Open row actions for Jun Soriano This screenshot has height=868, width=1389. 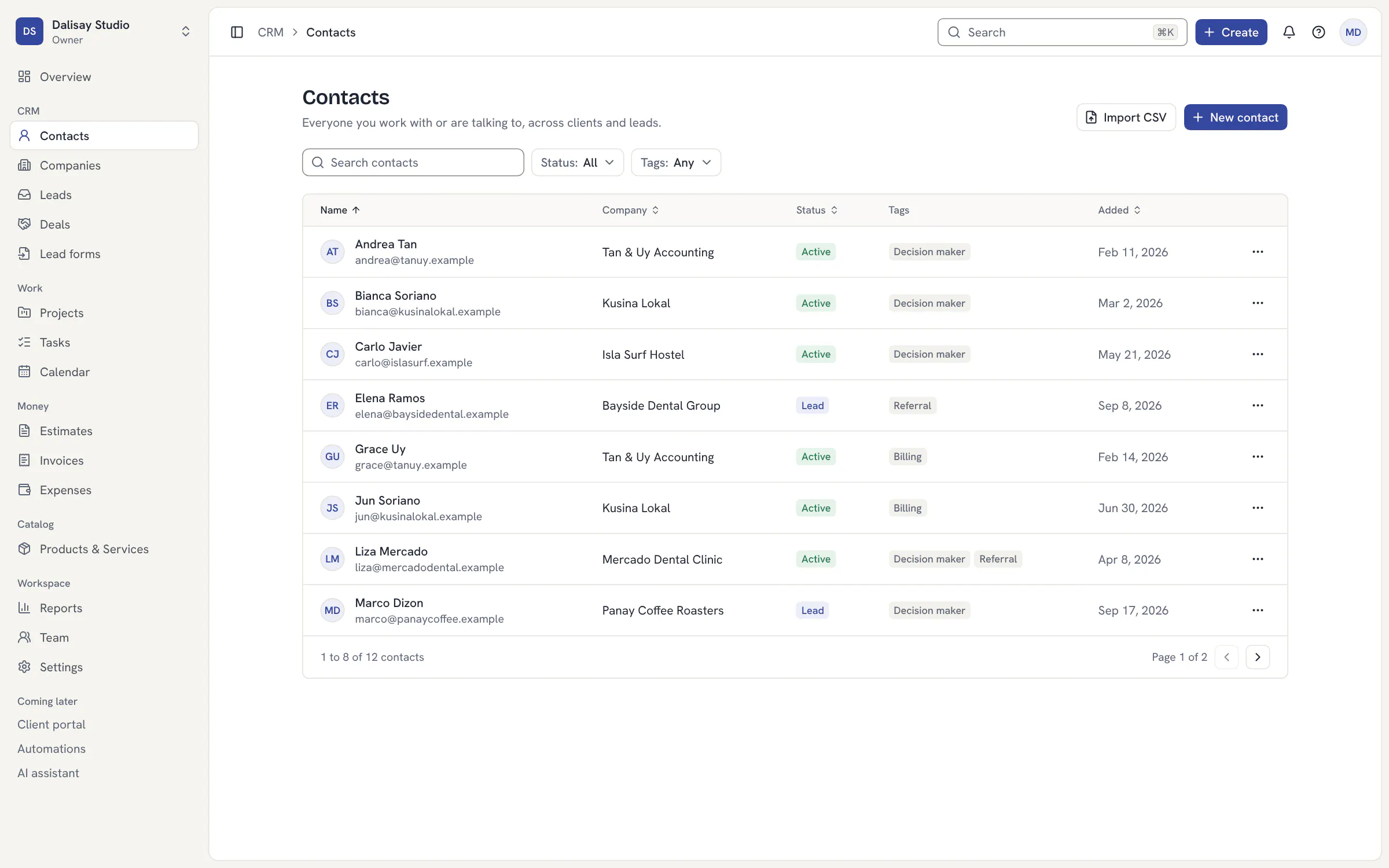1258,508
